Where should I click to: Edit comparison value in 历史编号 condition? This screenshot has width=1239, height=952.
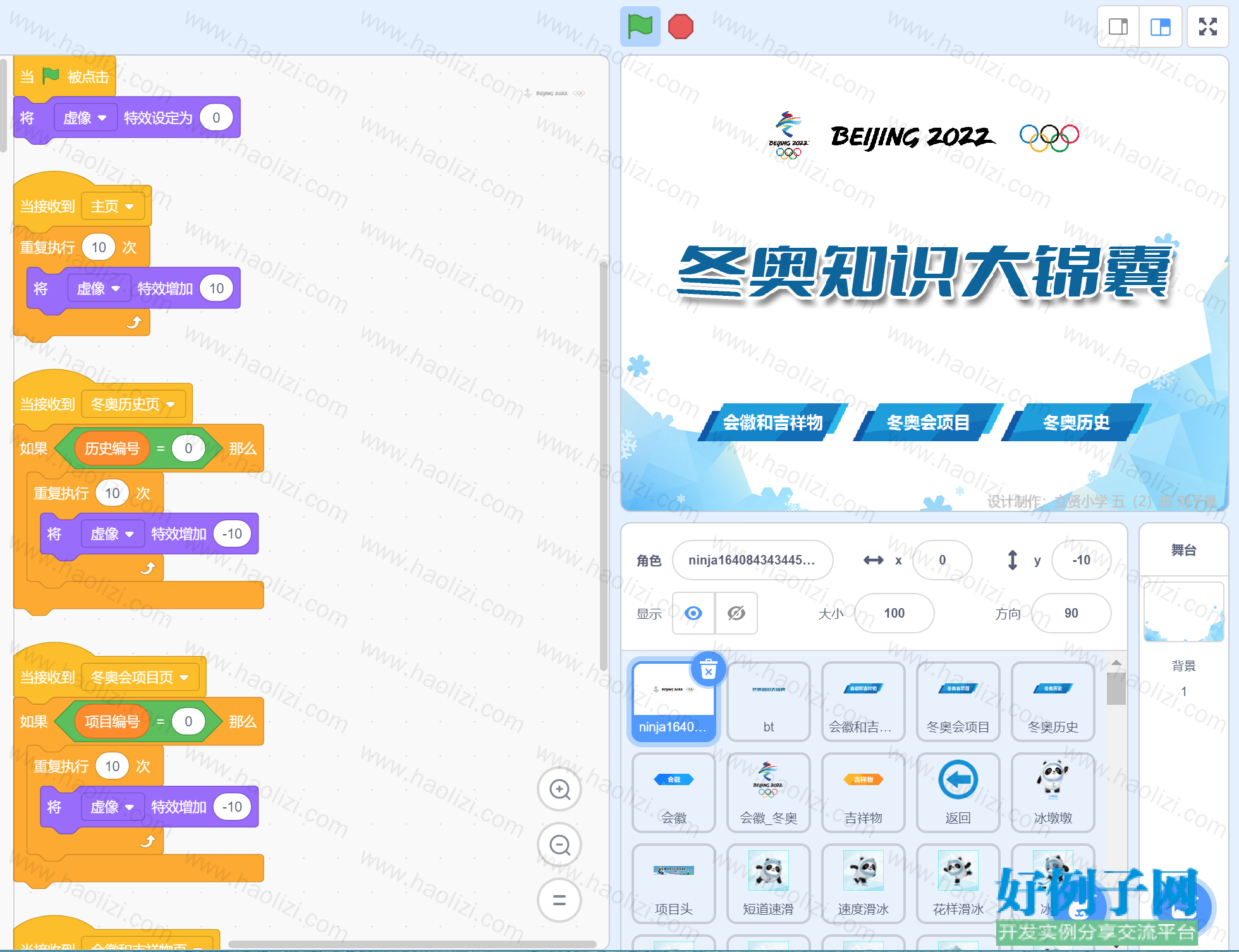tap(188, 448)
